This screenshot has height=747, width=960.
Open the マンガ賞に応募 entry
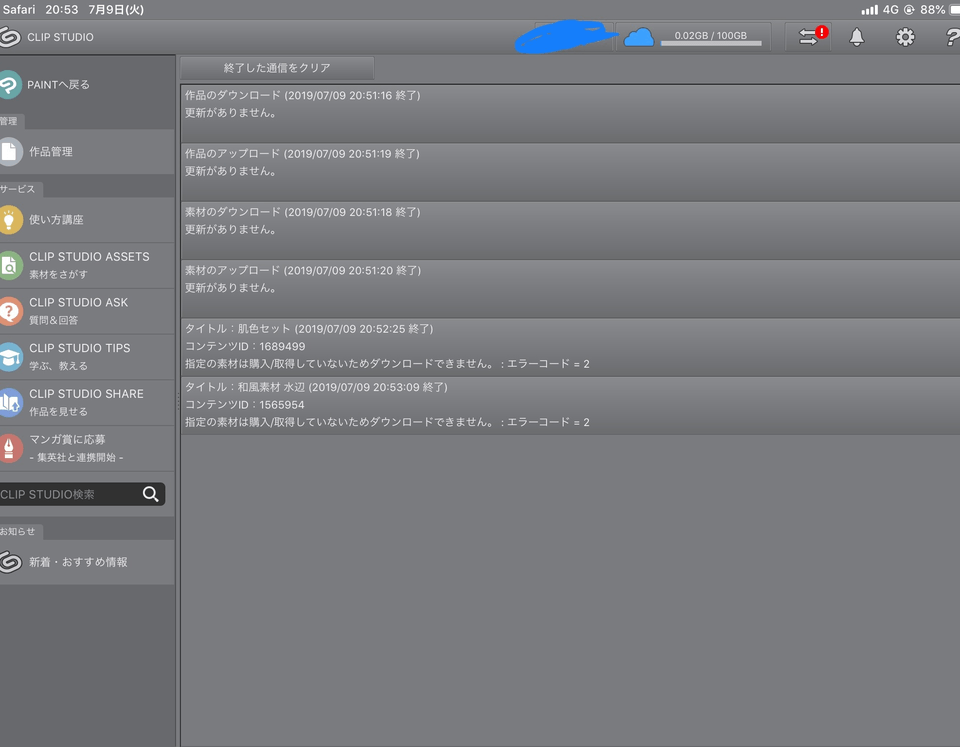pyautogui.click(x=67, y=447)
